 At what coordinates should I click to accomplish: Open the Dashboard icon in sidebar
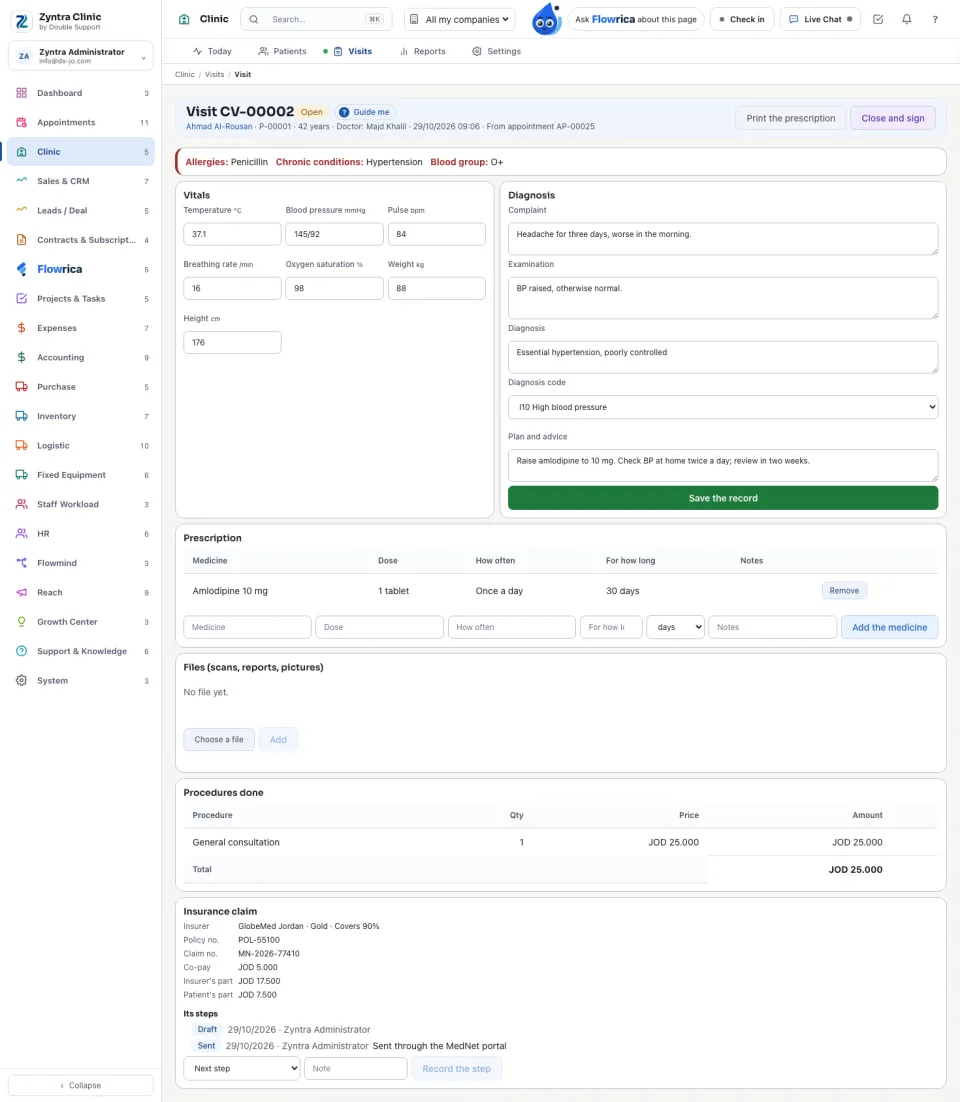click(x=22, y=93)
